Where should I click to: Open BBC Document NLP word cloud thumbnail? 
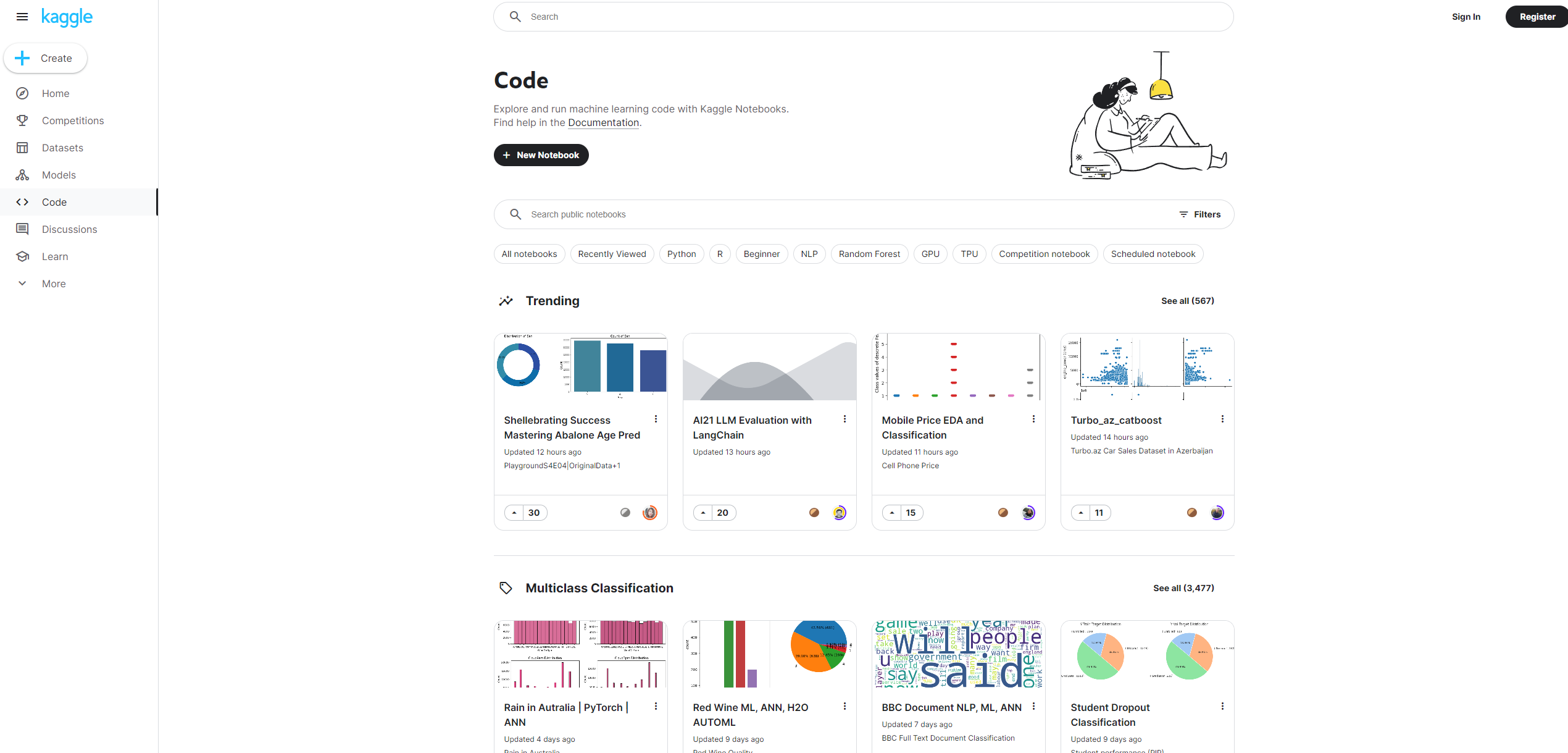(x=959, y=654)
